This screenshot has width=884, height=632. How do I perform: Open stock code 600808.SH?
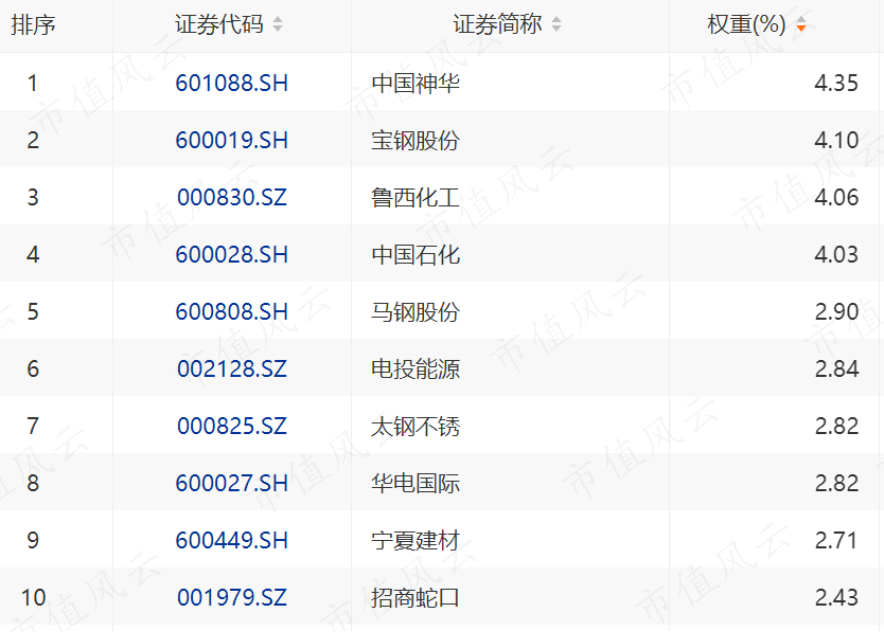pos(232,312)
